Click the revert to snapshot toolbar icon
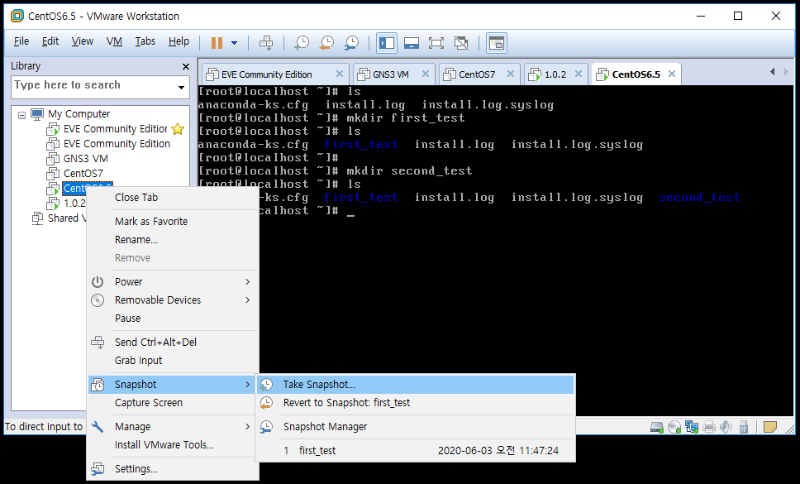The height and width of the screenshot is (484, 800). coord(327,43)
